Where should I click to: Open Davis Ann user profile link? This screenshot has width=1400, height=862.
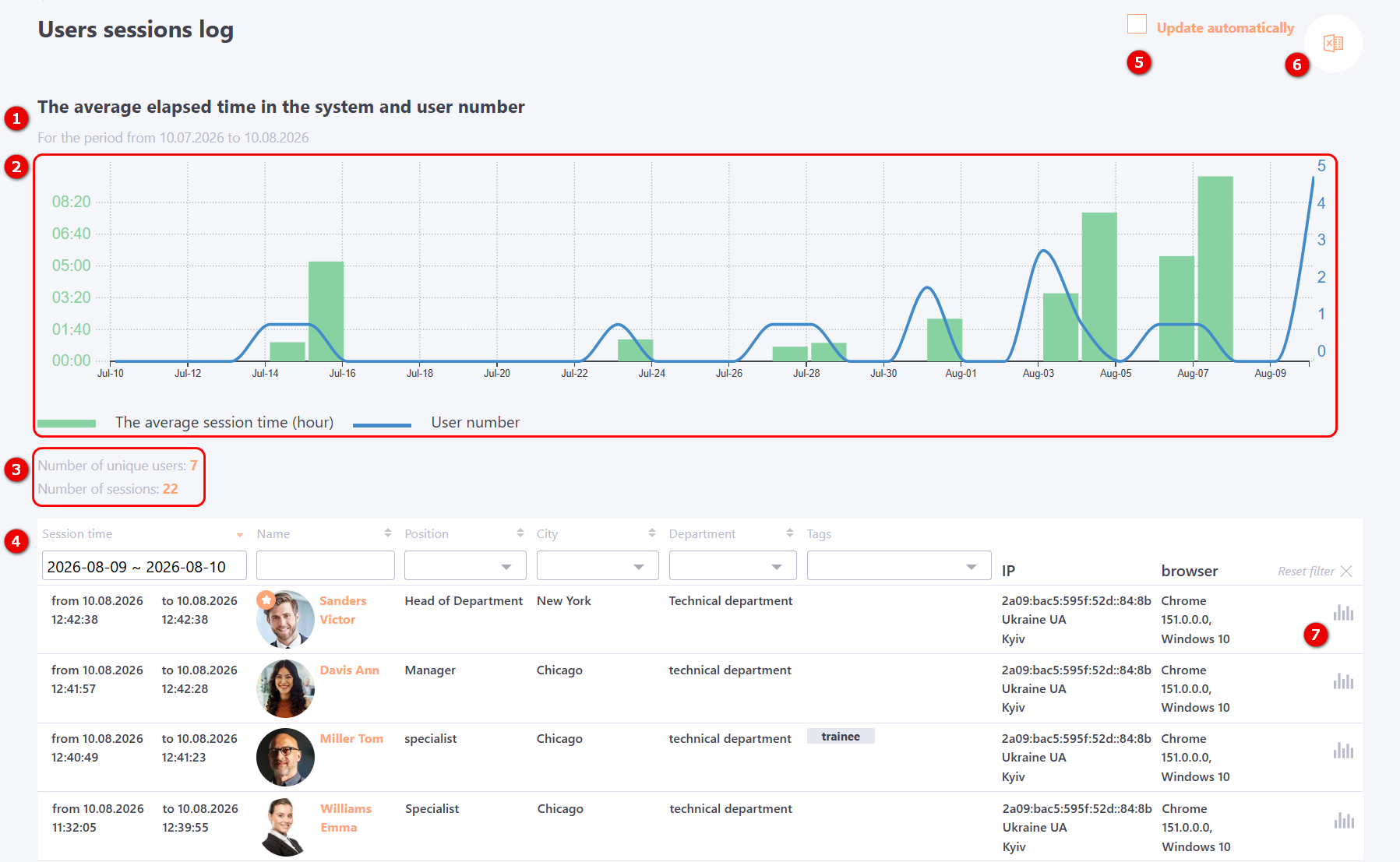coord(349,670)
